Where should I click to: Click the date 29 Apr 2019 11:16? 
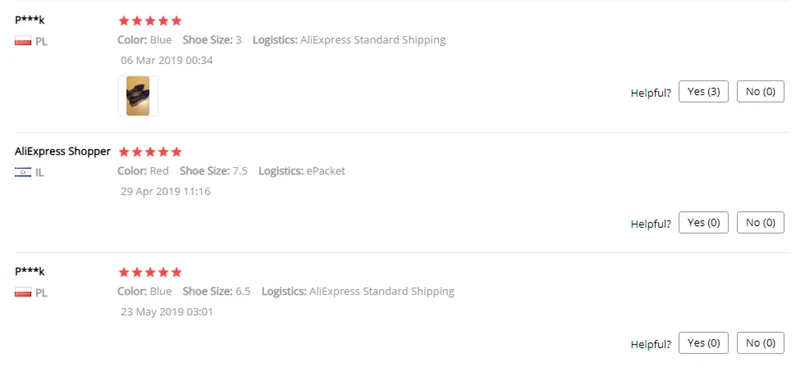(x=165, y=192)
